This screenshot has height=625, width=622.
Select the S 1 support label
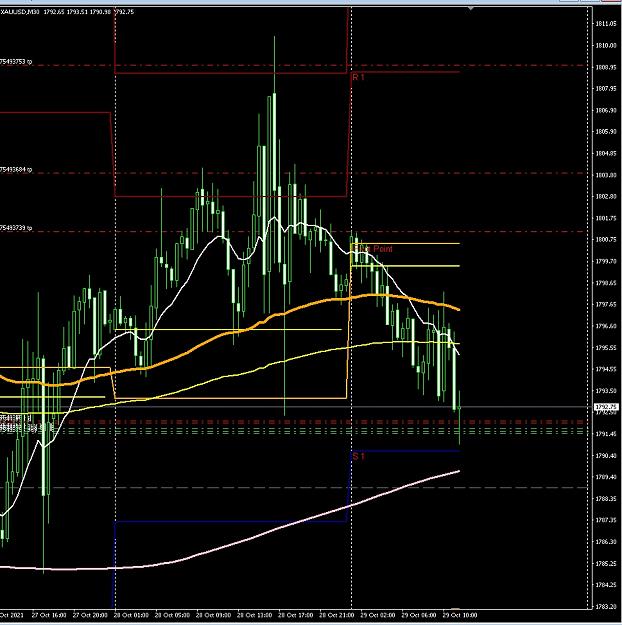358,456
